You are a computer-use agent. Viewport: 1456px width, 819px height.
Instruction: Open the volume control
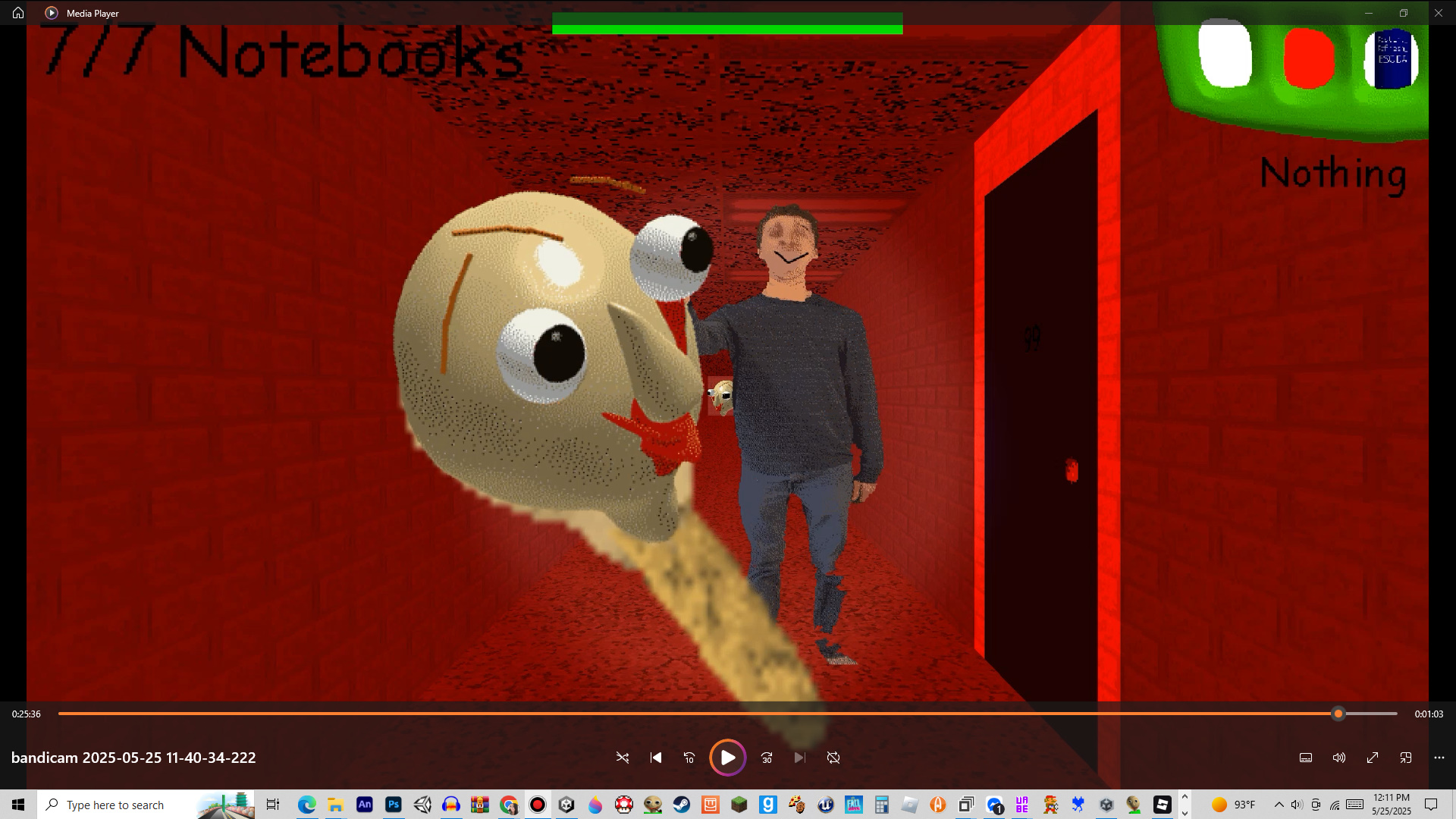pyautogui.click(x=1339, y=758)
